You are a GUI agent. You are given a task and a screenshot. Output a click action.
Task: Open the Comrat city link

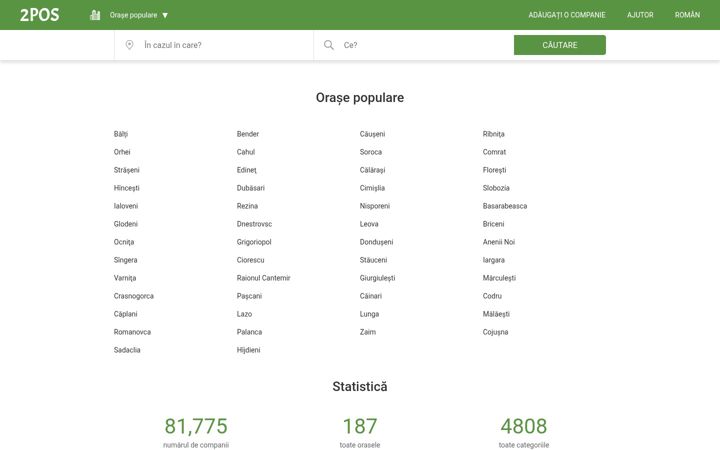click(x=494, y=152)
